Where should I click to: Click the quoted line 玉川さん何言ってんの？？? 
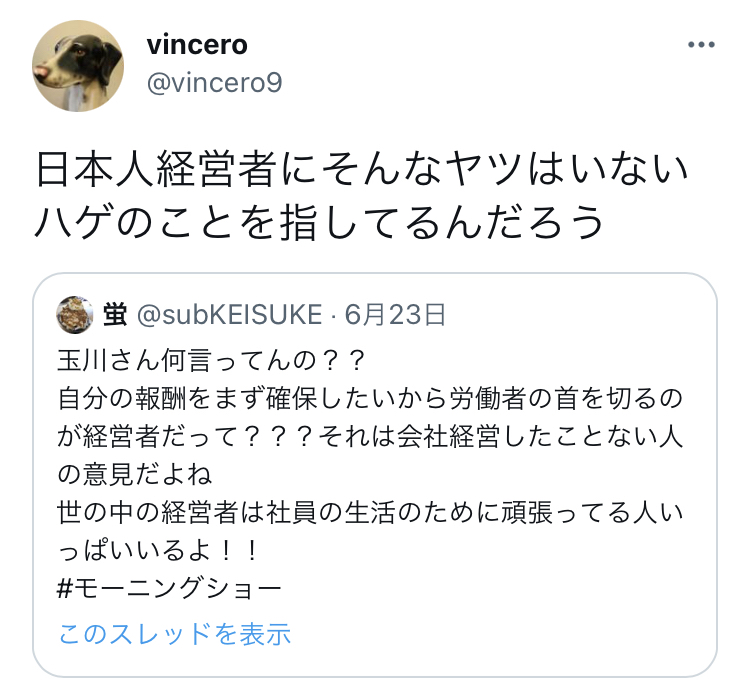point(211,360)
